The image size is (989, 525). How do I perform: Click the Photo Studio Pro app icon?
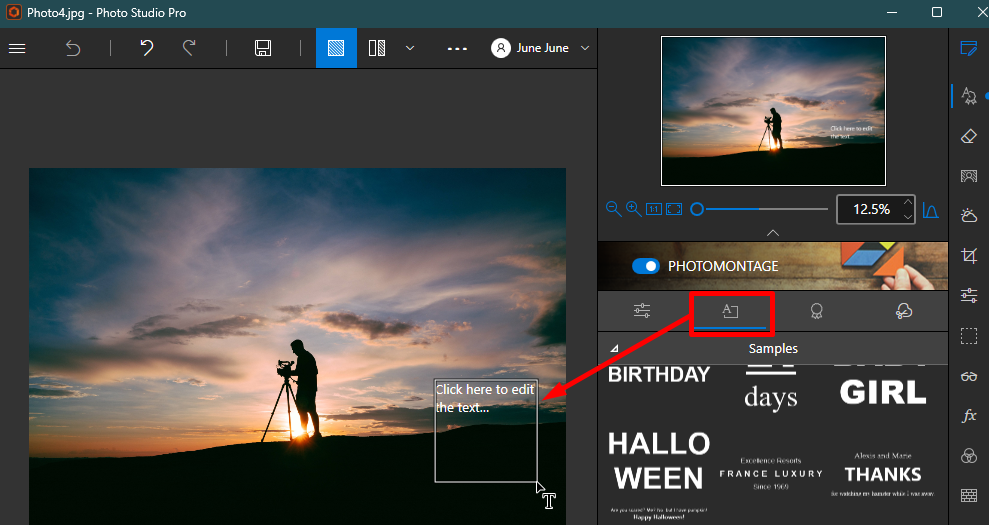13,12
